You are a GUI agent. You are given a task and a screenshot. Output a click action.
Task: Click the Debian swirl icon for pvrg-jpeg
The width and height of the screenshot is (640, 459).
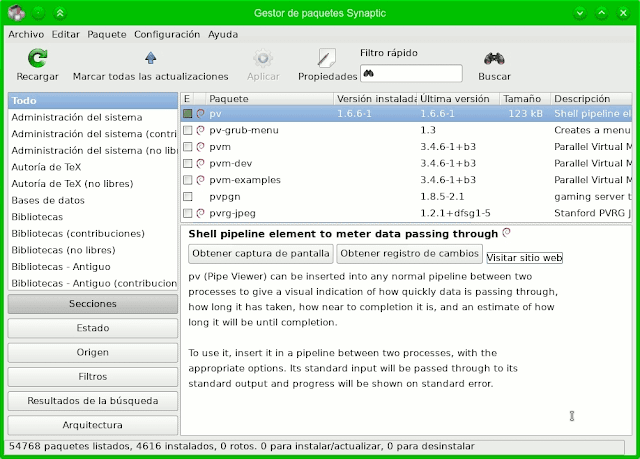(x=200, y=213)
